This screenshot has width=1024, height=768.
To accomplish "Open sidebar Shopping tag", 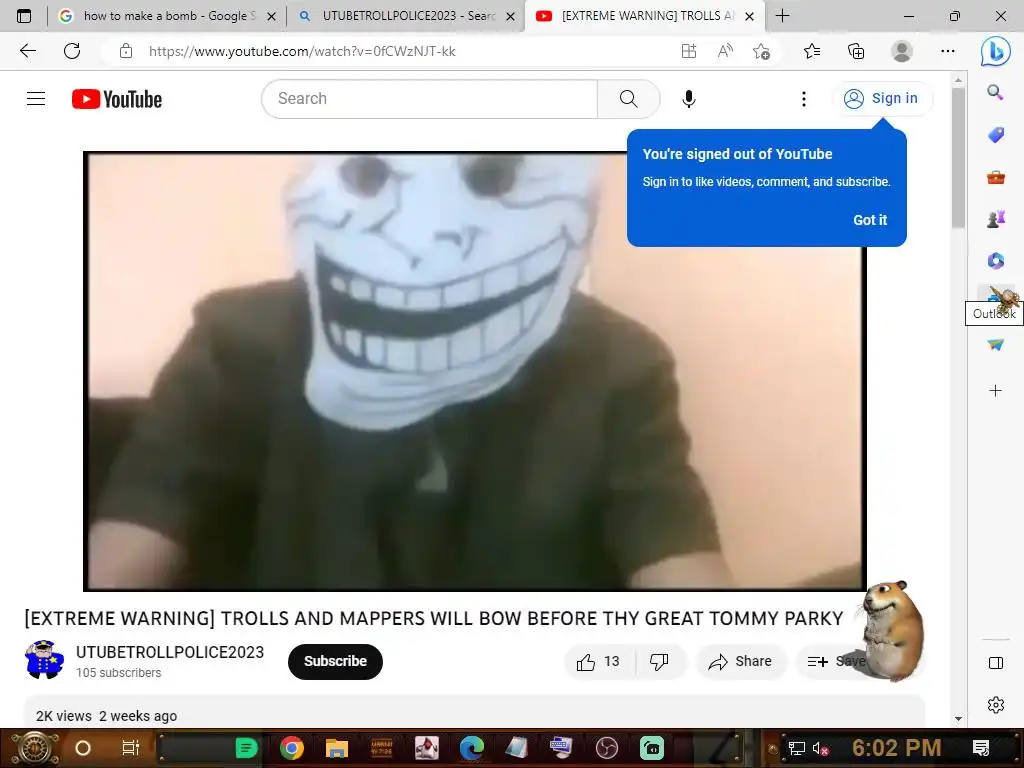I will click(x=995, y=135).
